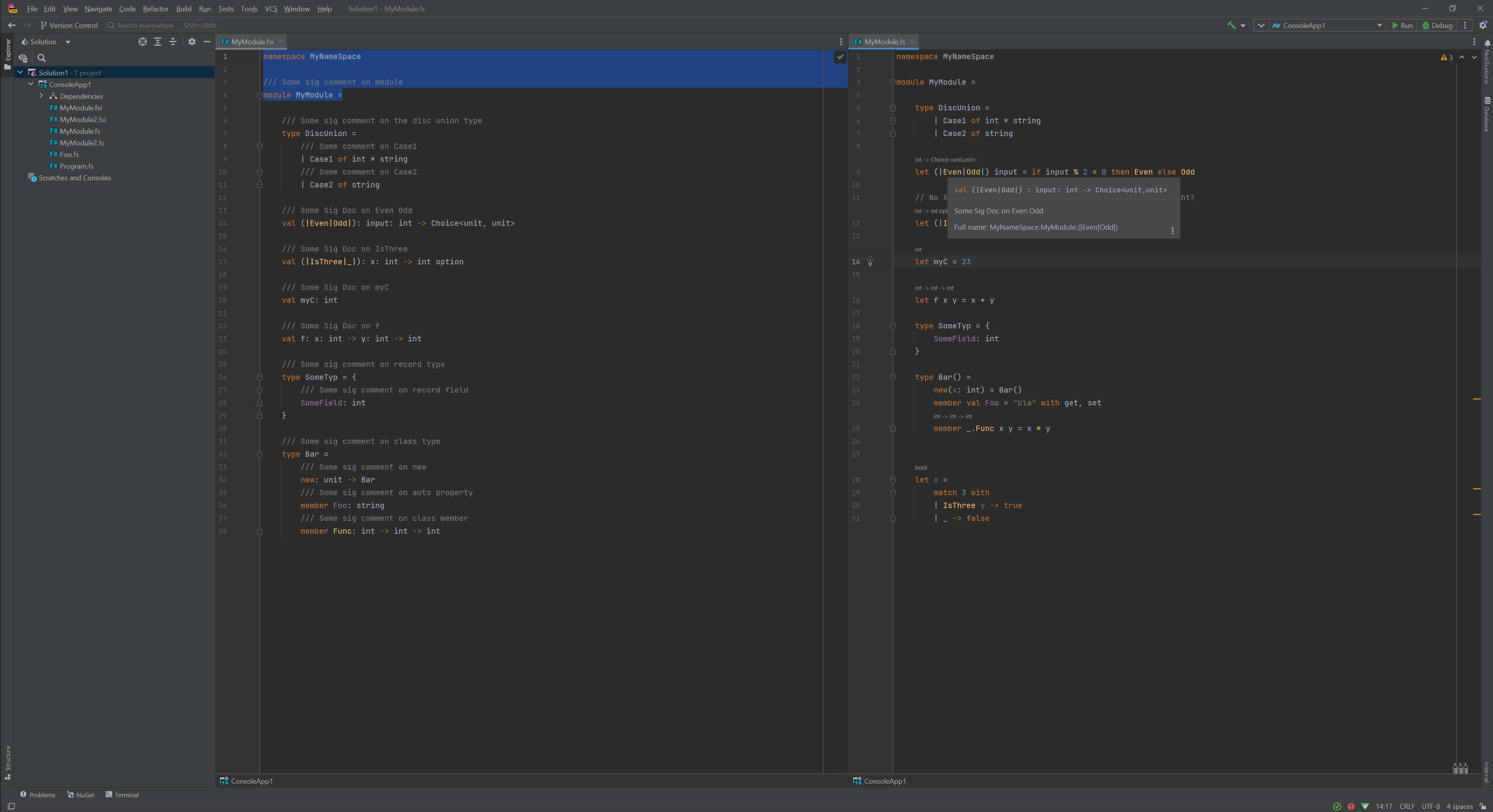Image resolution: width=1493 pixels, height=812 pixels.
Task: Click the lightbulb quick-fix icon on line 14
Action: 870,261
